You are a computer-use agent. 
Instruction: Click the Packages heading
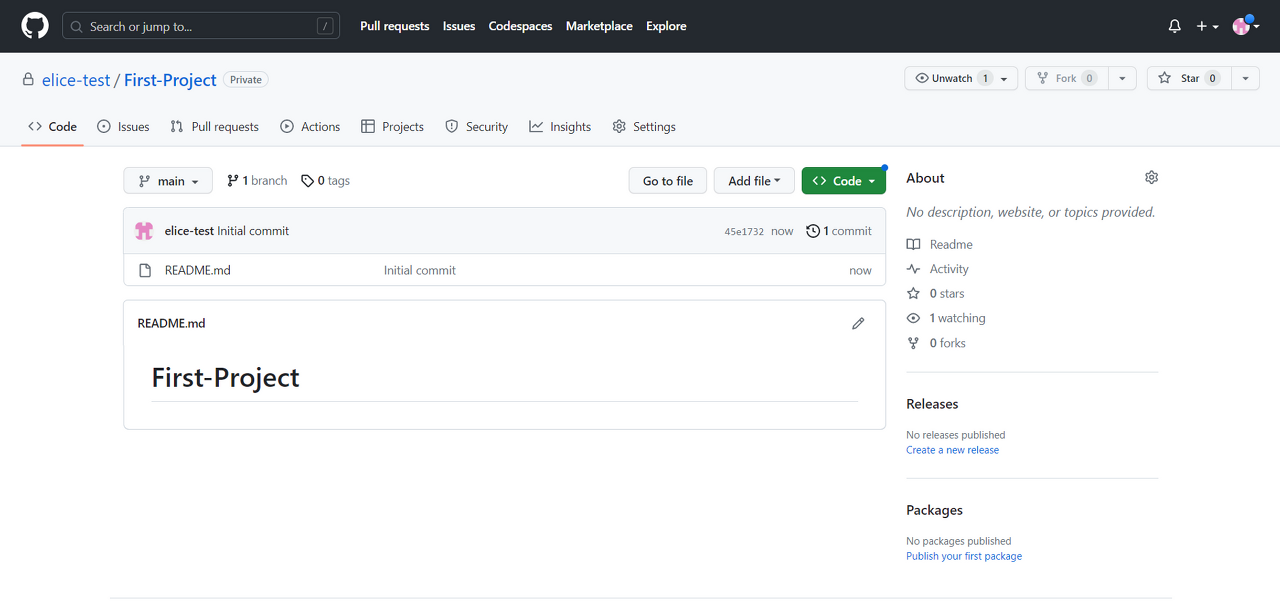[x=934, y=510]
